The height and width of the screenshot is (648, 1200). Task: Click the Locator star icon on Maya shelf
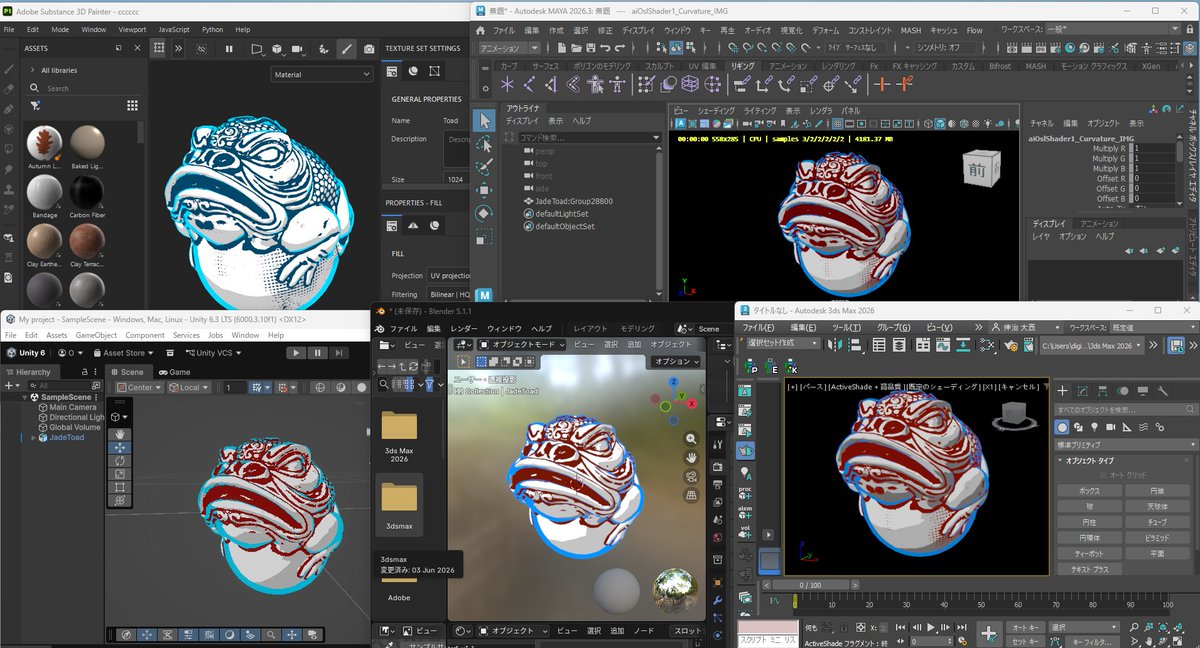(507, 84)
